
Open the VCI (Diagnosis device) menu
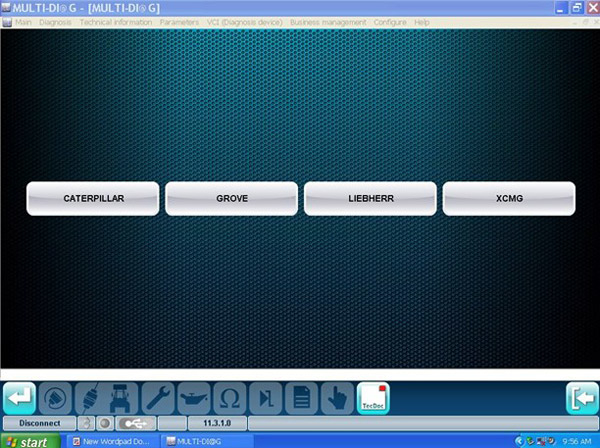pyautogui.click(x=245, y=22)
